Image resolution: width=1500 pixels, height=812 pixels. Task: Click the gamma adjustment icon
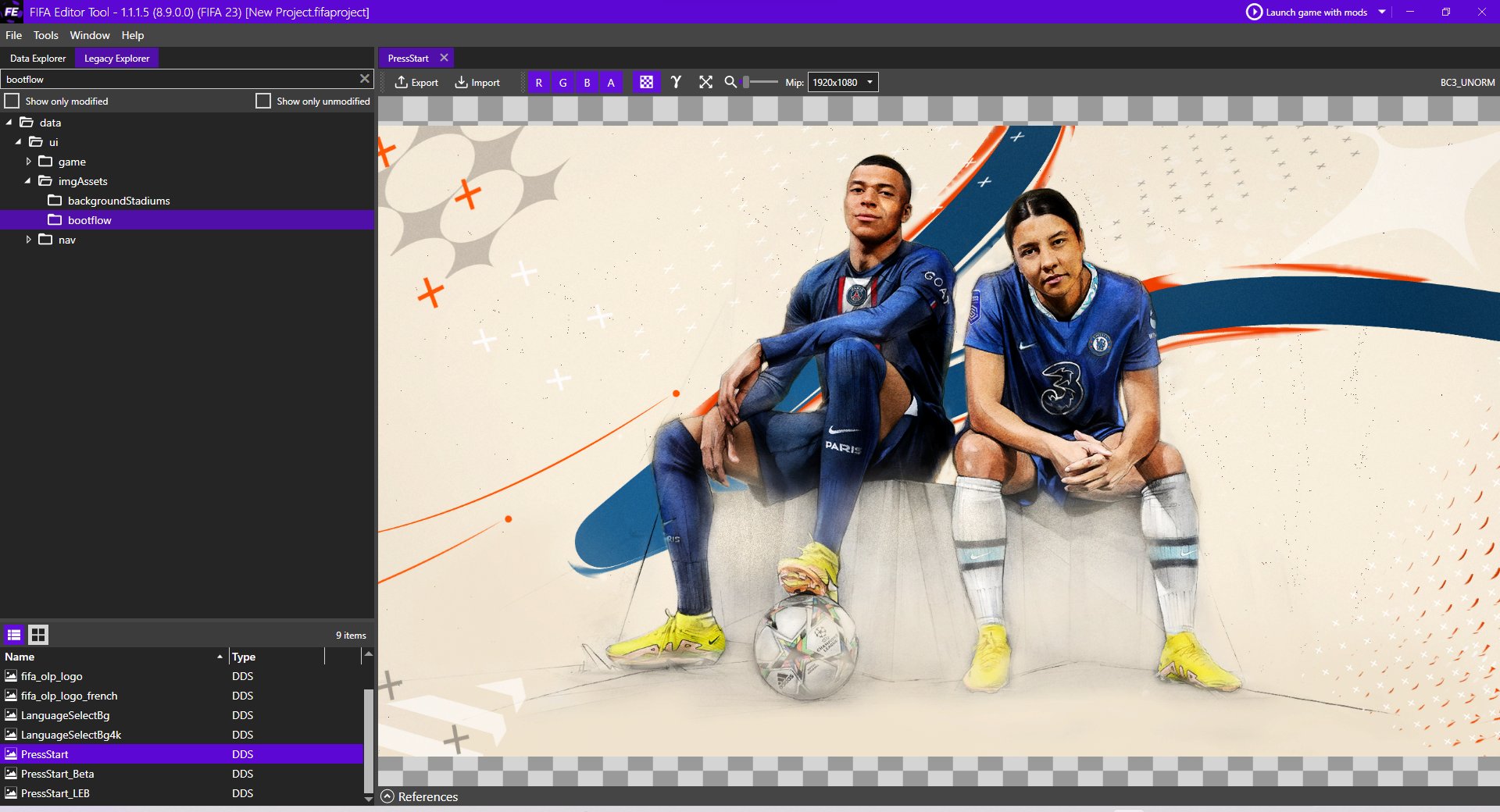coord(676,82)
